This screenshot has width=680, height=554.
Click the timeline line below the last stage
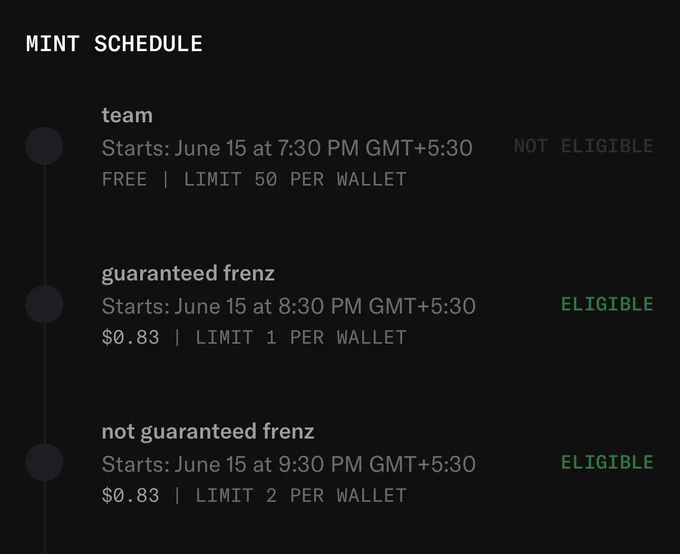pos(44,518)
